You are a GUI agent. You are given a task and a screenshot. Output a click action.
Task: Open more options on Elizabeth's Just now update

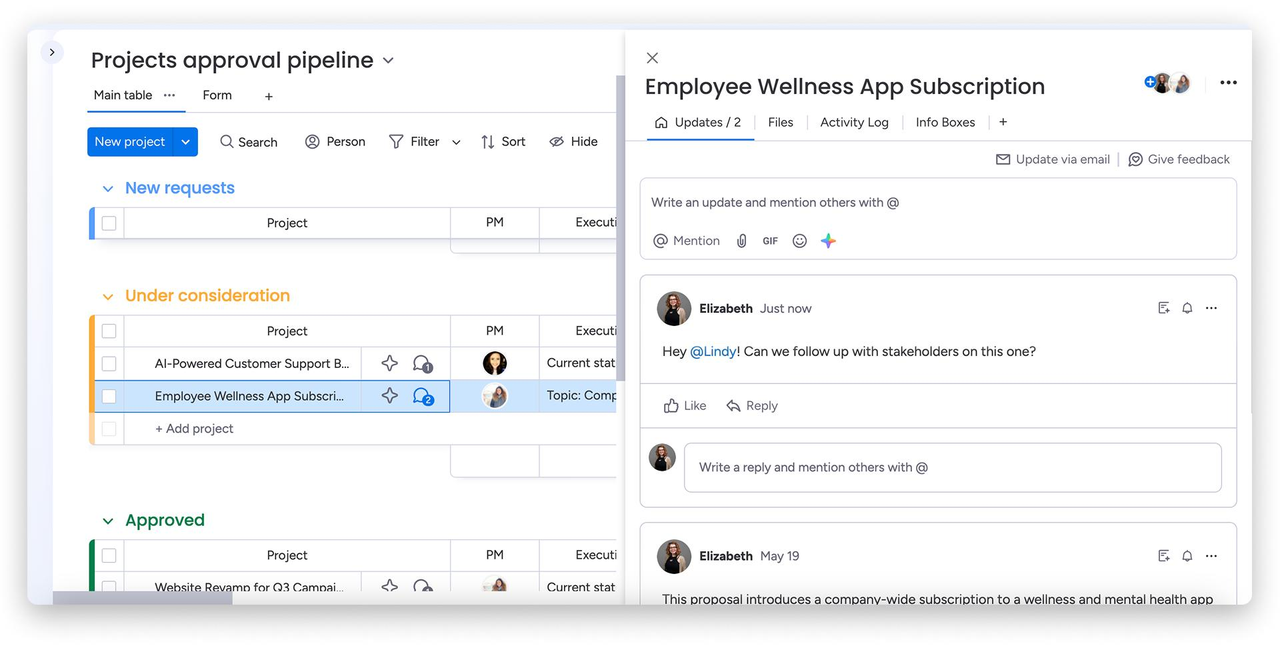click(1211, 308)
